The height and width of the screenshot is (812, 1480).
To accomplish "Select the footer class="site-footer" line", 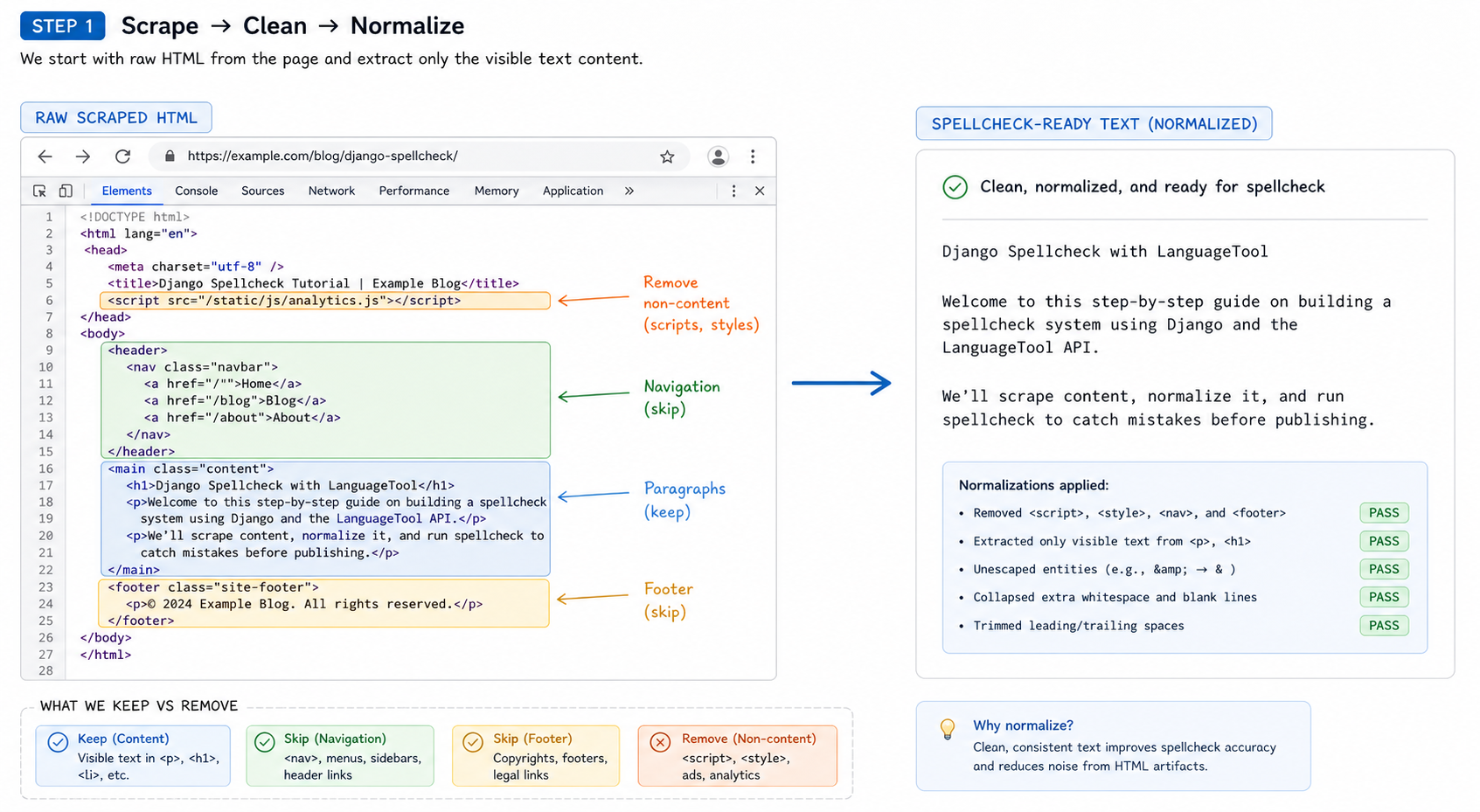I will (213, 587).
